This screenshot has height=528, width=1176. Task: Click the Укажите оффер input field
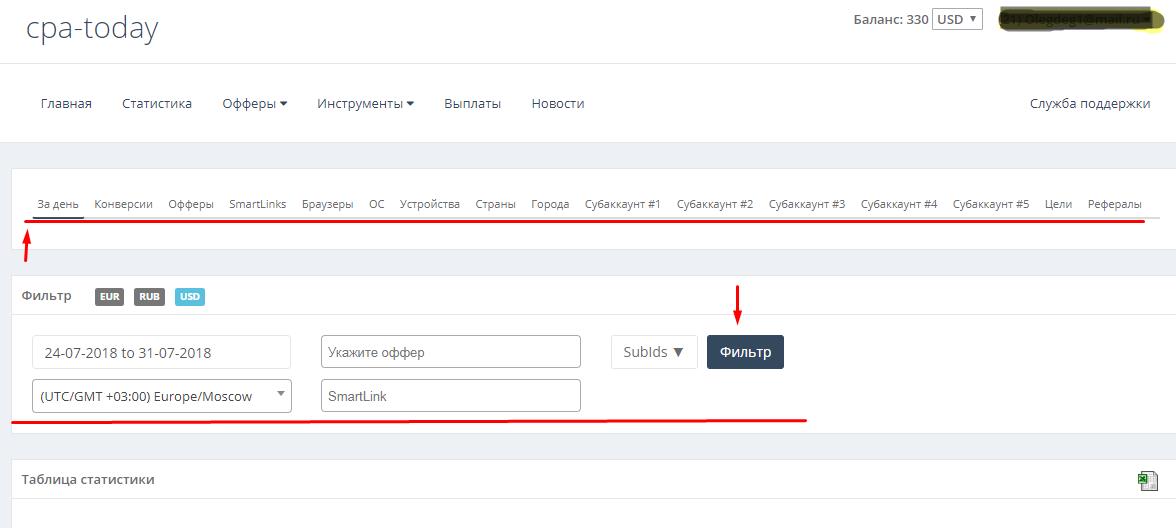450,352
